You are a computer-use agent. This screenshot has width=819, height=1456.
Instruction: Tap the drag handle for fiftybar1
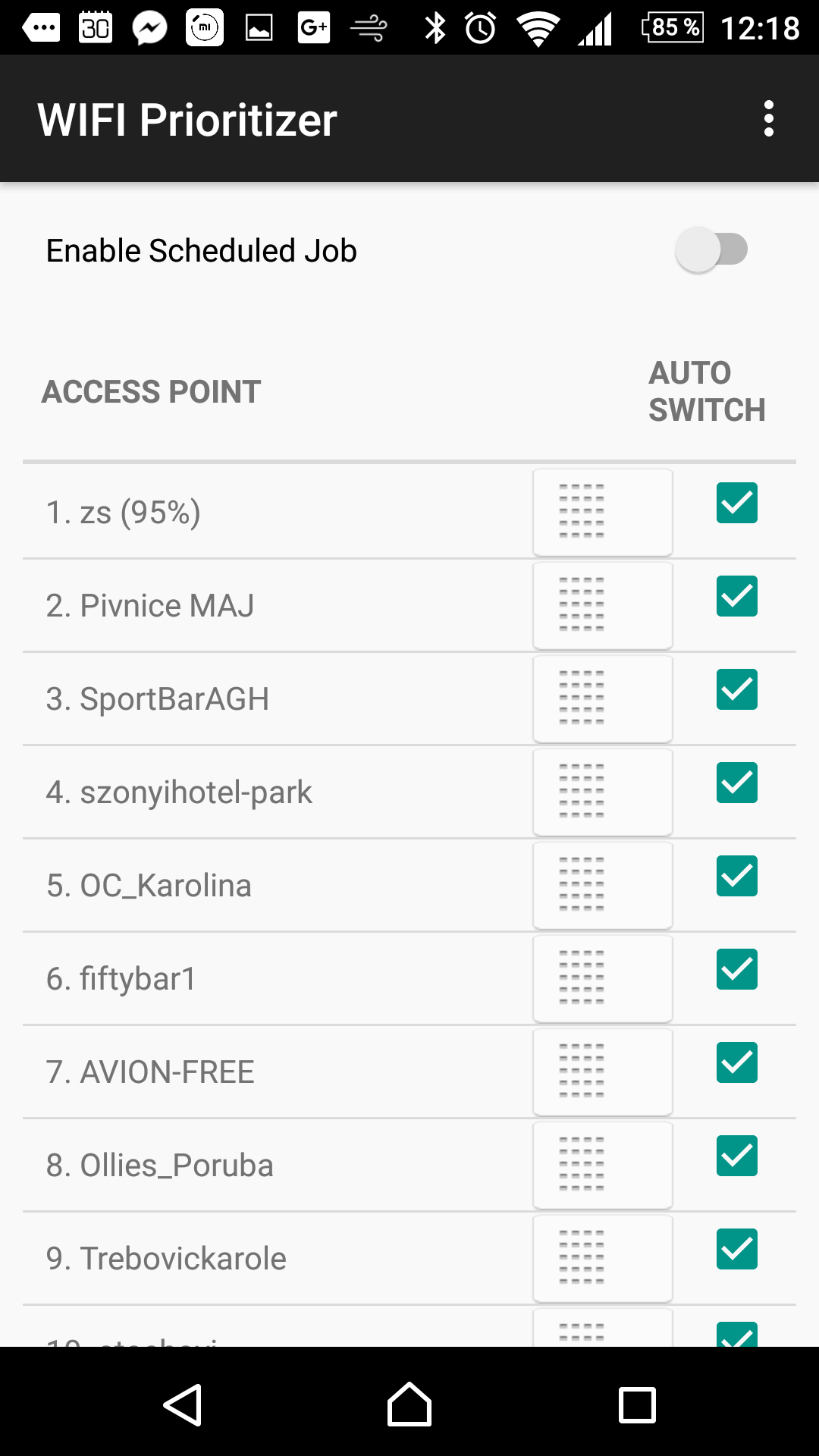point(602,978)
